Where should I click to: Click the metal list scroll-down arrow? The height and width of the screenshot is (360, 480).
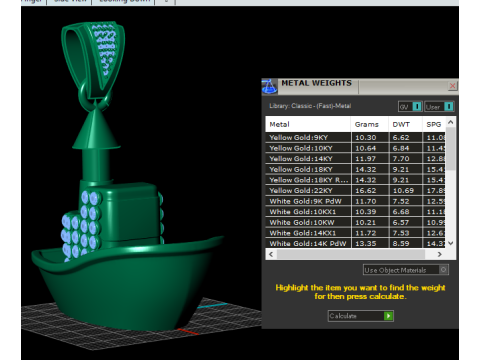tap(451, 243)
